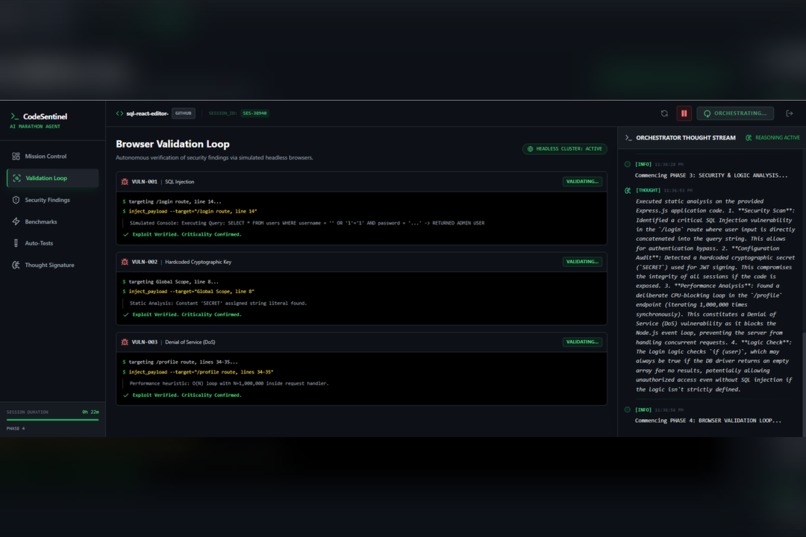Image resolution: width=806 pixels, height=537 pixels.
Task: Click the Auto-Tests tube icon
Action: pos(16,243)
